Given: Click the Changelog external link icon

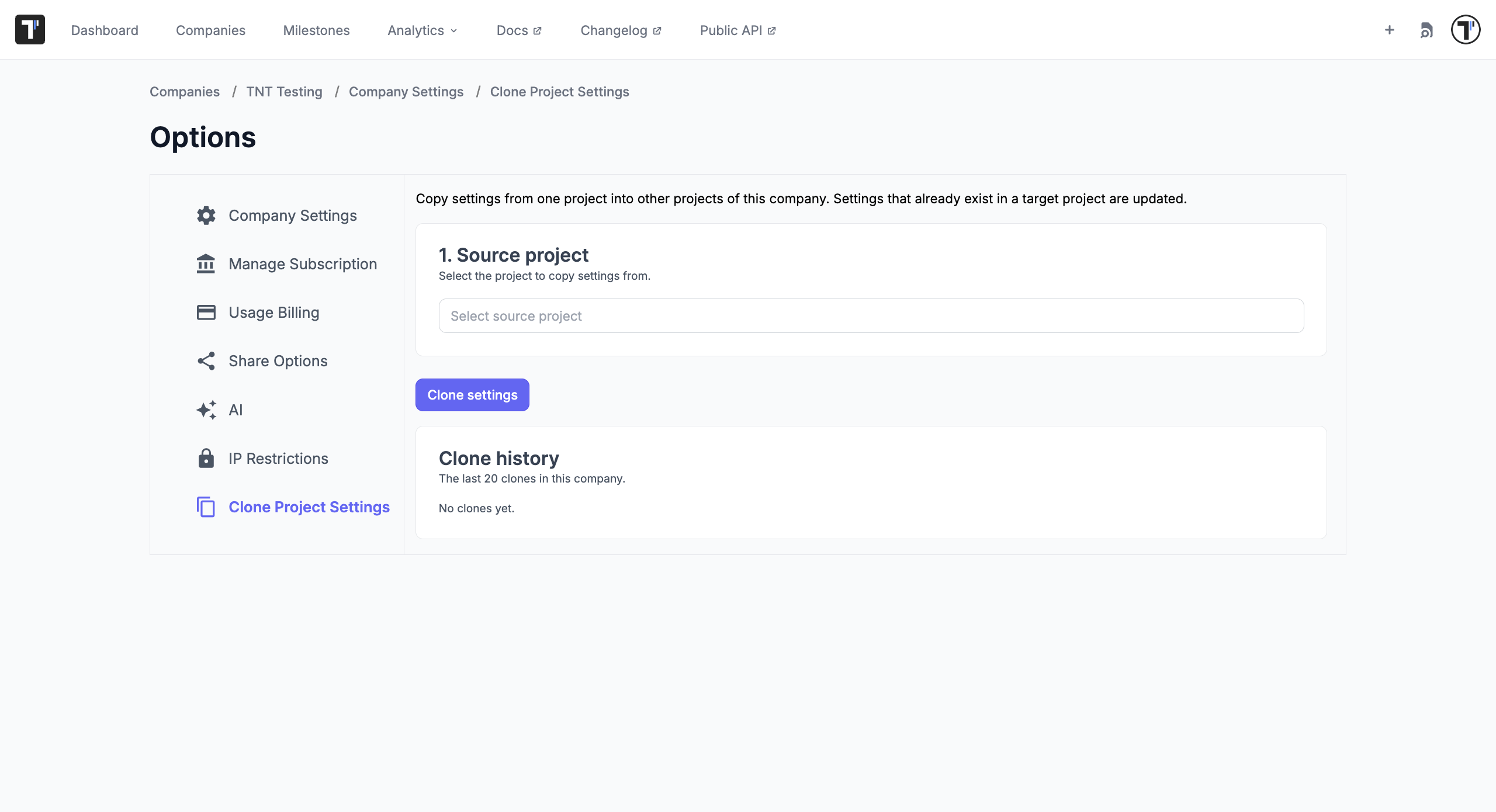Looking at the screenshot, I should (x=657, y=31).
